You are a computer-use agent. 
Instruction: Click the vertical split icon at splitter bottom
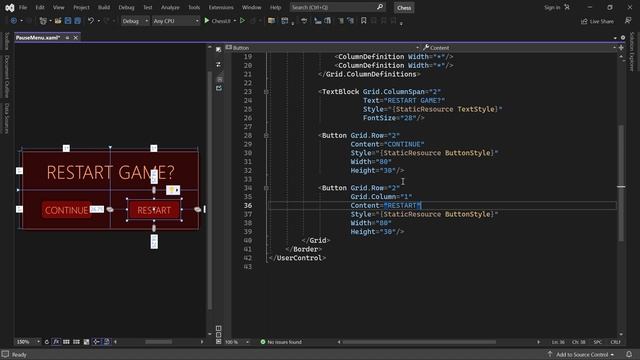tap(219, 328)
